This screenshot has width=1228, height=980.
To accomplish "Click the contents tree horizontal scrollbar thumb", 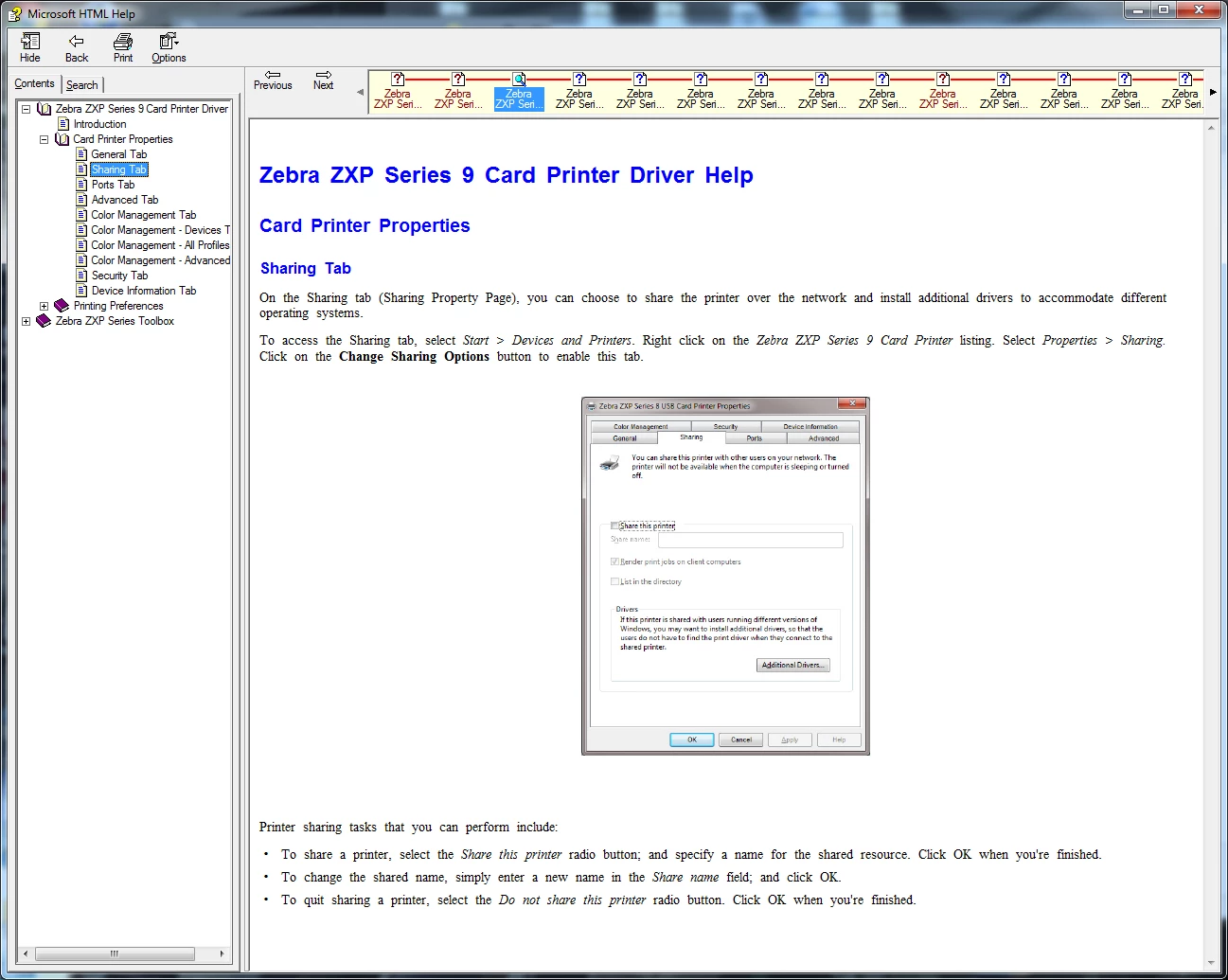I will (x=114, y=953).
